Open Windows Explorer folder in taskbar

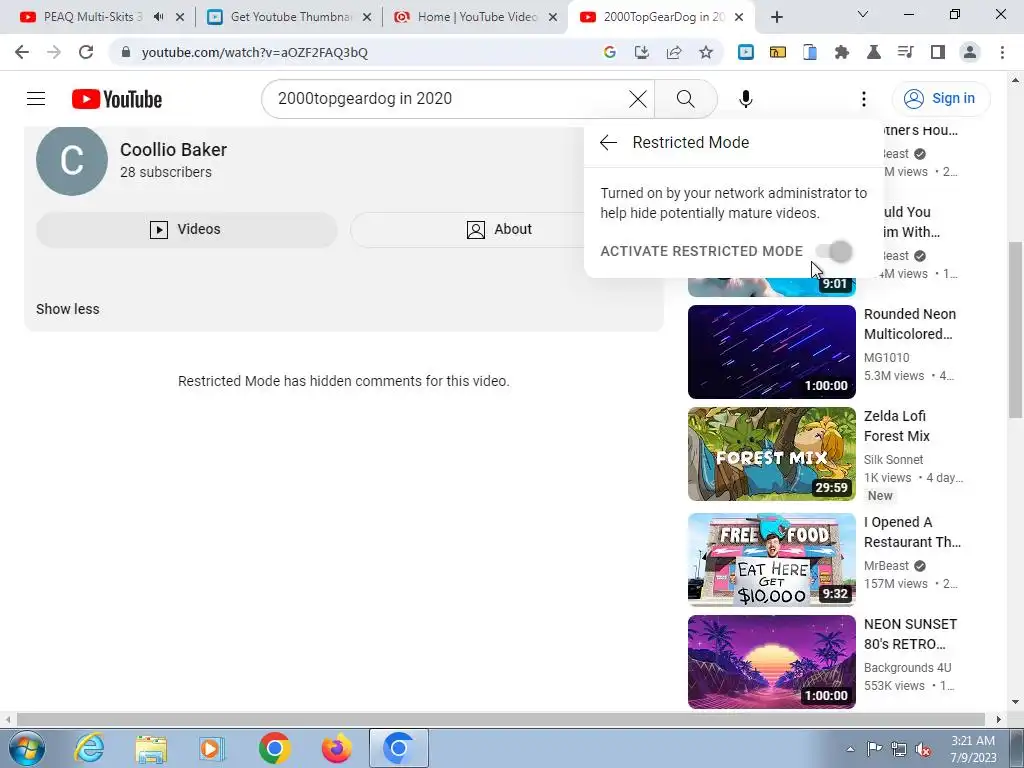point(151,748)
